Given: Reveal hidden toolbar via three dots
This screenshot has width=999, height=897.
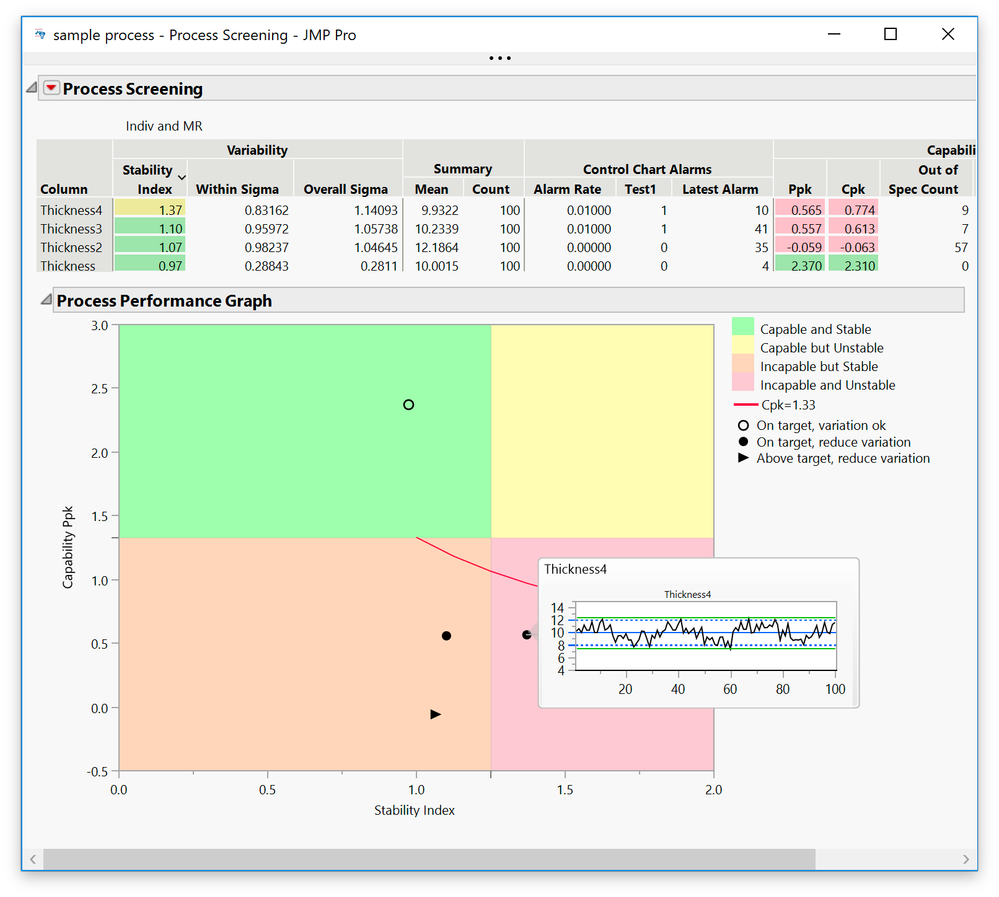Looking at the screenshot, I should point(500,58).
